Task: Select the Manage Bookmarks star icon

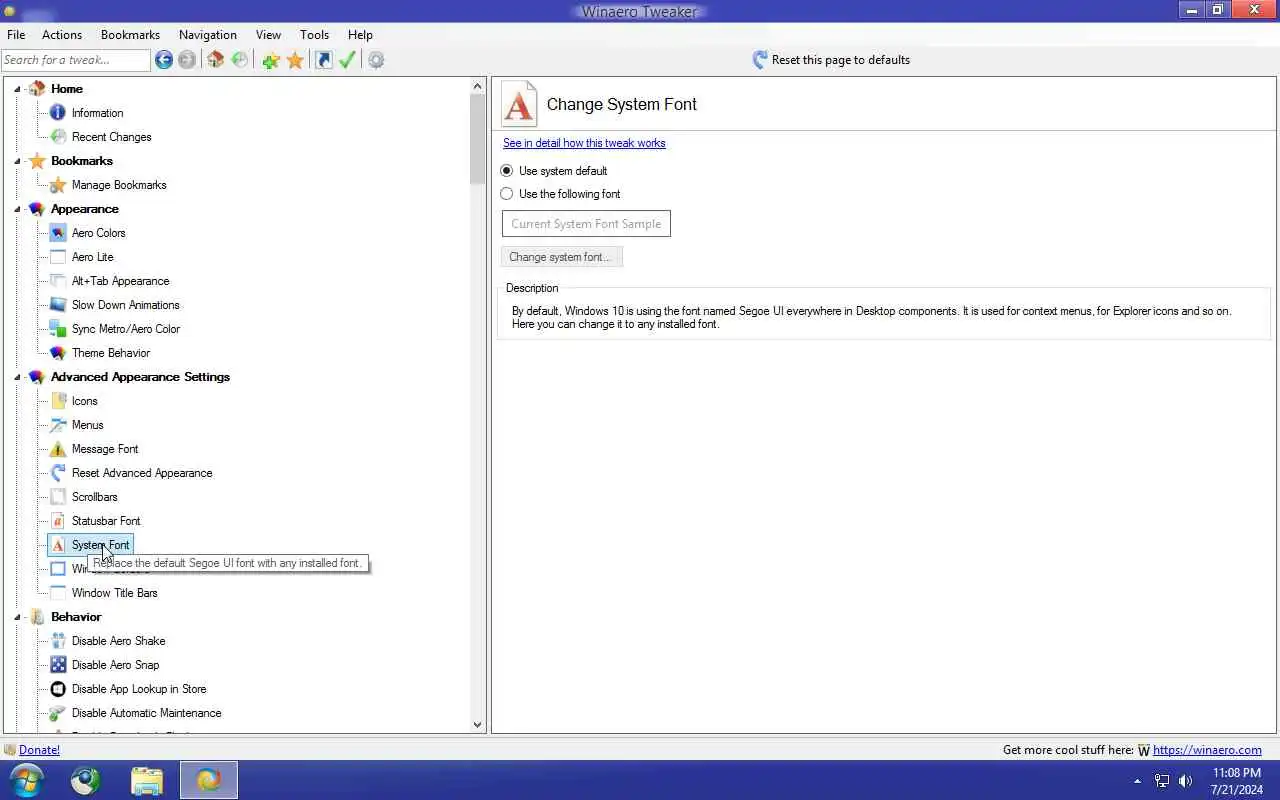Action: [x=58, y=185]
